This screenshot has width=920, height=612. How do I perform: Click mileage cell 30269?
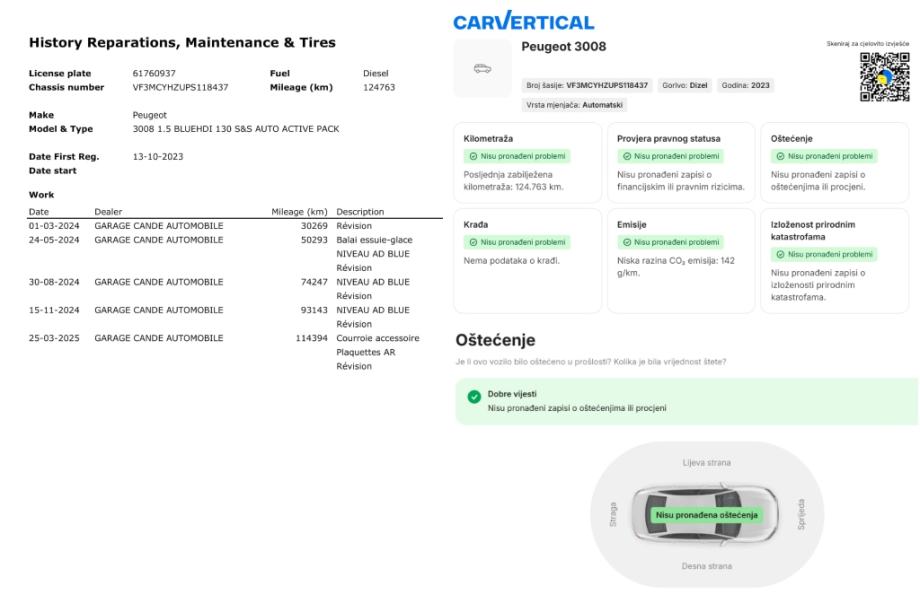coord(314,226)
